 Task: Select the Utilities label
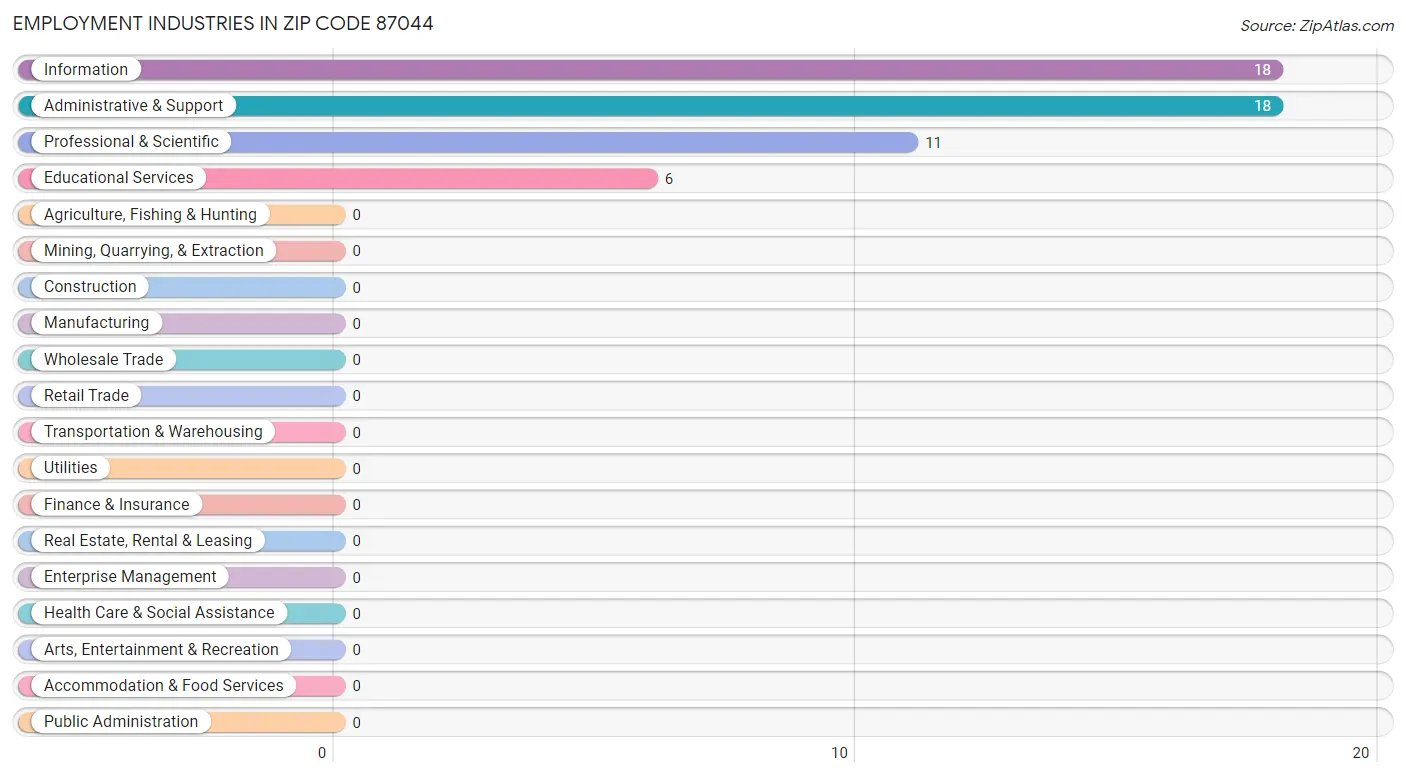pyautogui.click(x=71, y=468)
